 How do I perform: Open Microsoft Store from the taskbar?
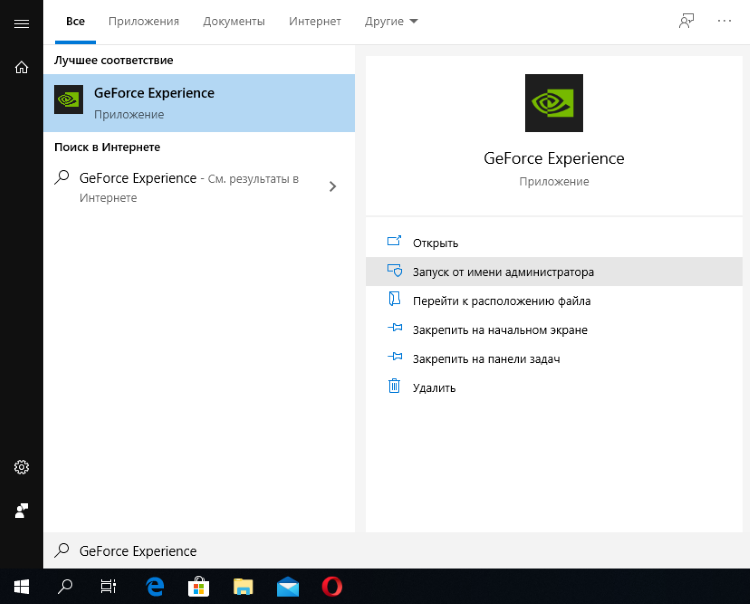199,586
